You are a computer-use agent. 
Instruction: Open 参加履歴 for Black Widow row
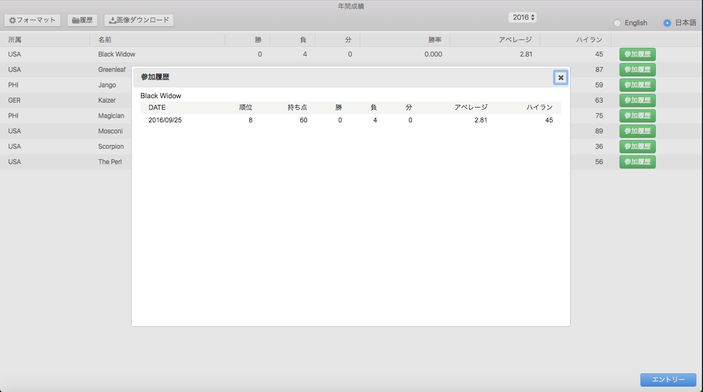[x=638, y=54]
